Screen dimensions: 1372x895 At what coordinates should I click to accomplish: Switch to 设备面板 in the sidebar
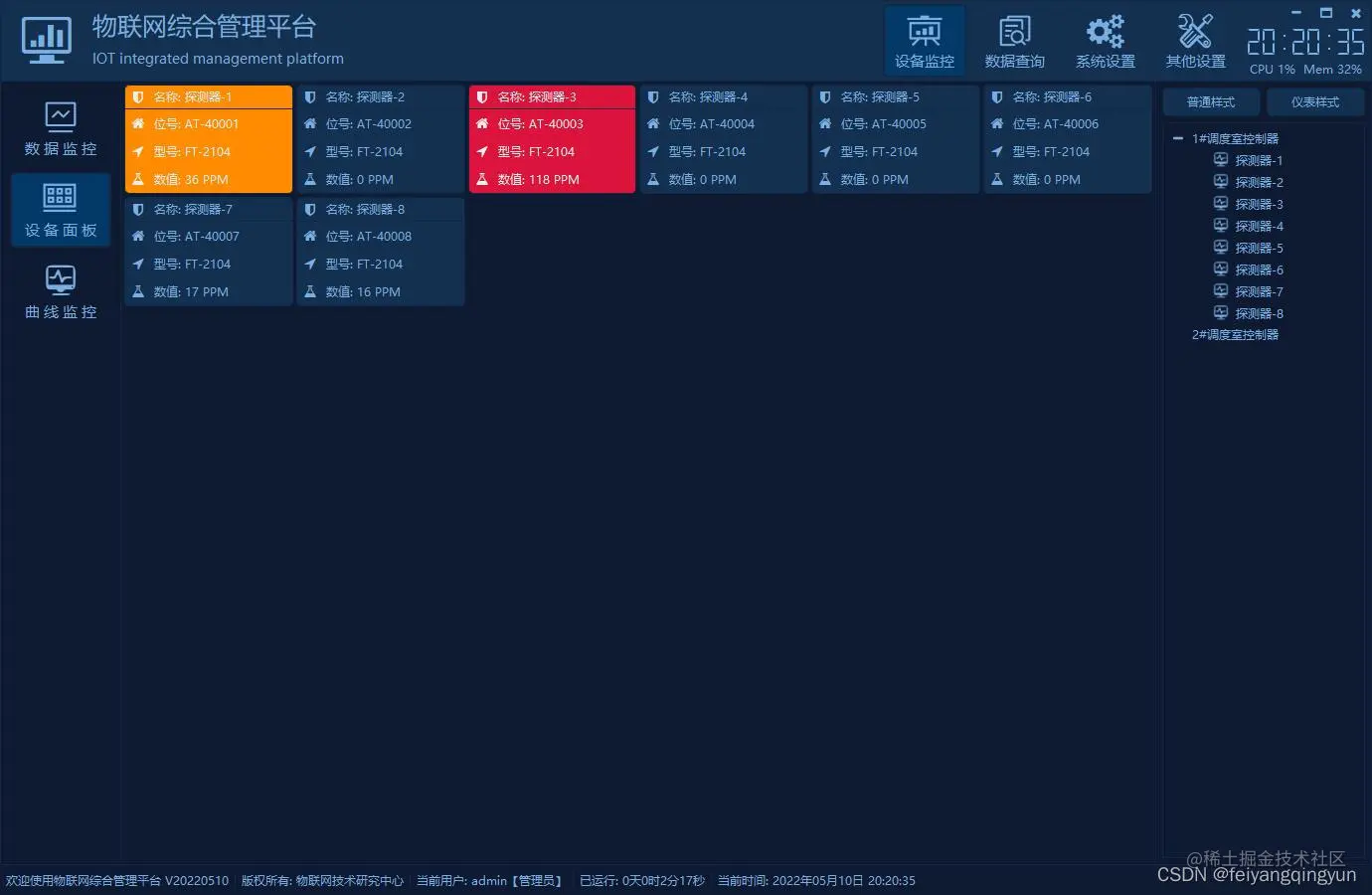coord(61,210)
